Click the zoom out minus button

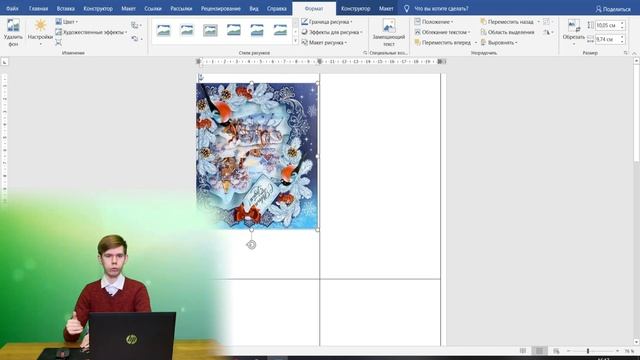[568, 351]
